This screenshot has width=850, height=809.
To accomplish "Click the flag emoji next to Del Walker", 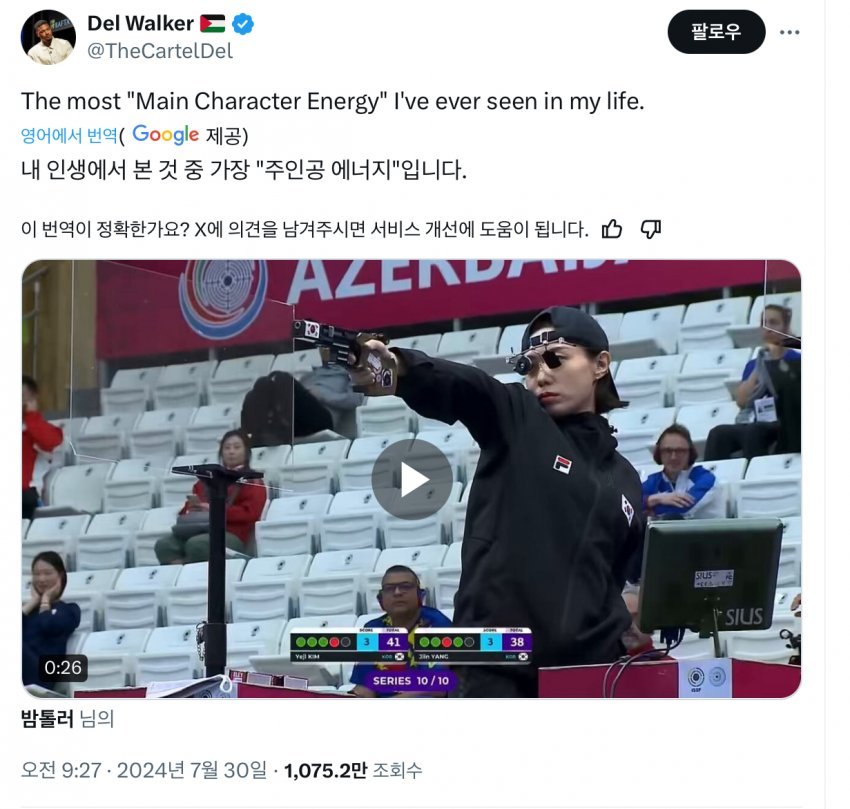I will pyautogui.click(x=212, y=24).
